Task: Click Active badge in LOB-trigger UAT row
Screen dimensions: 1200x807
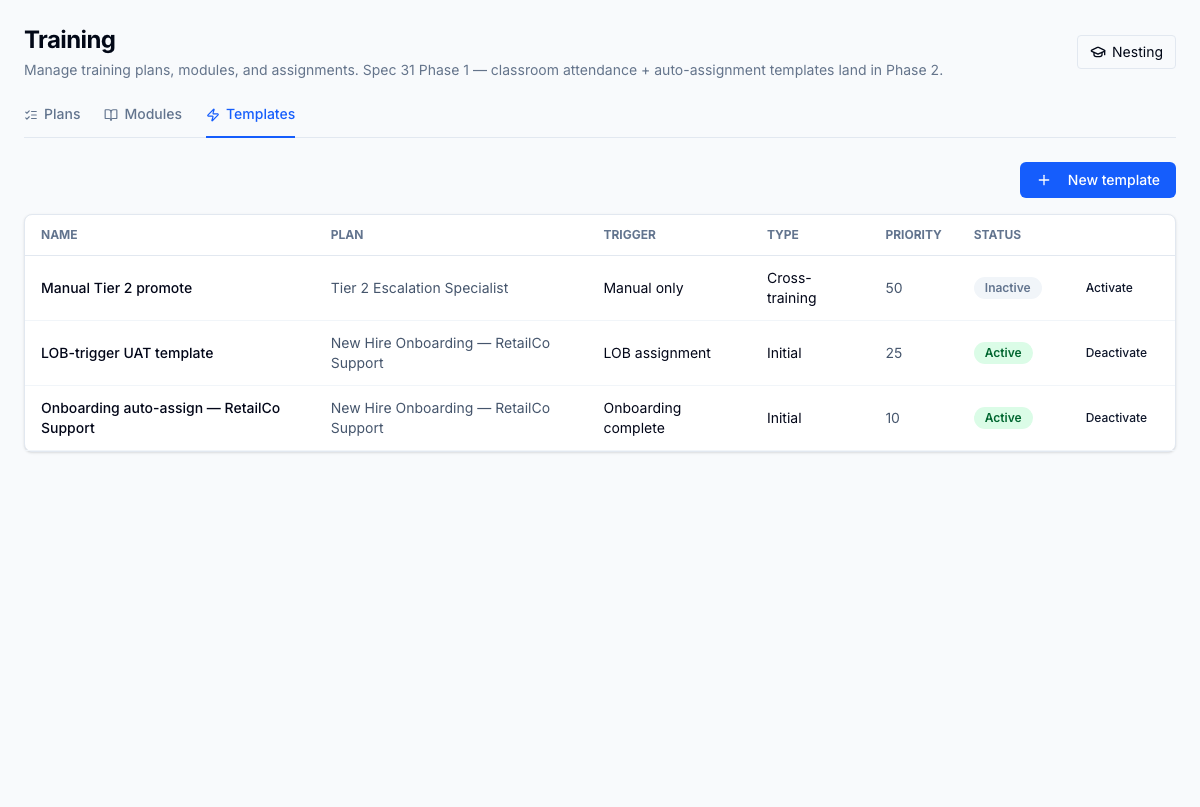Action: (1003, 353)
